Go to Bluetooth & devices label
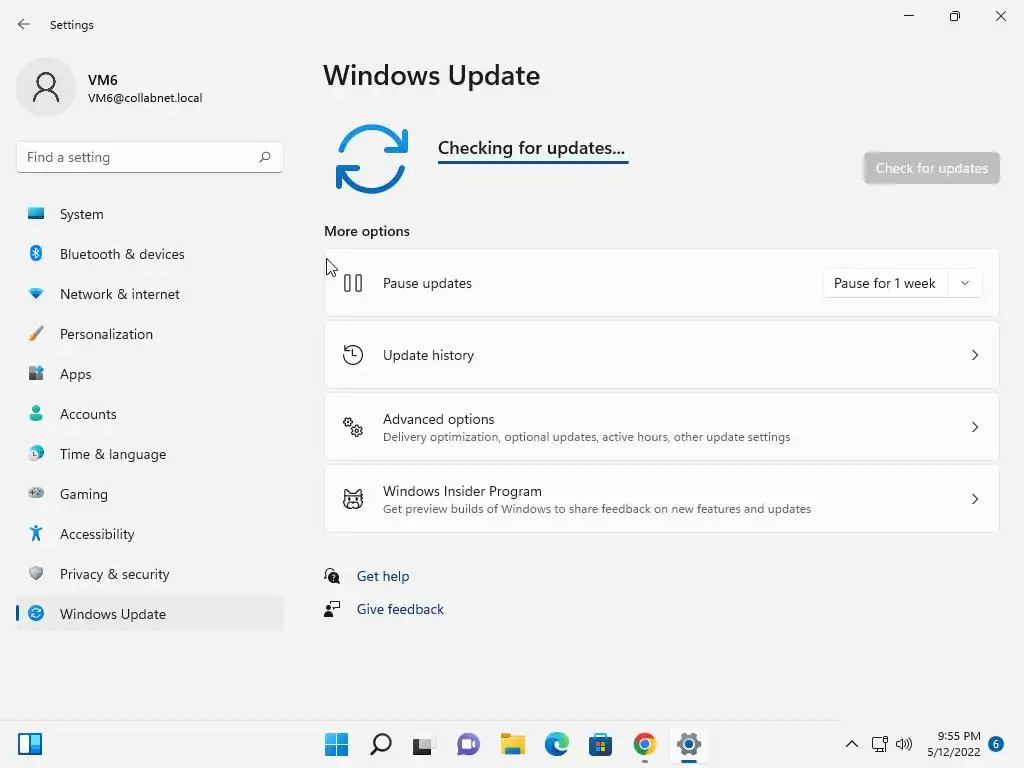The image size is (1024, 768). (x=122, y=254)
